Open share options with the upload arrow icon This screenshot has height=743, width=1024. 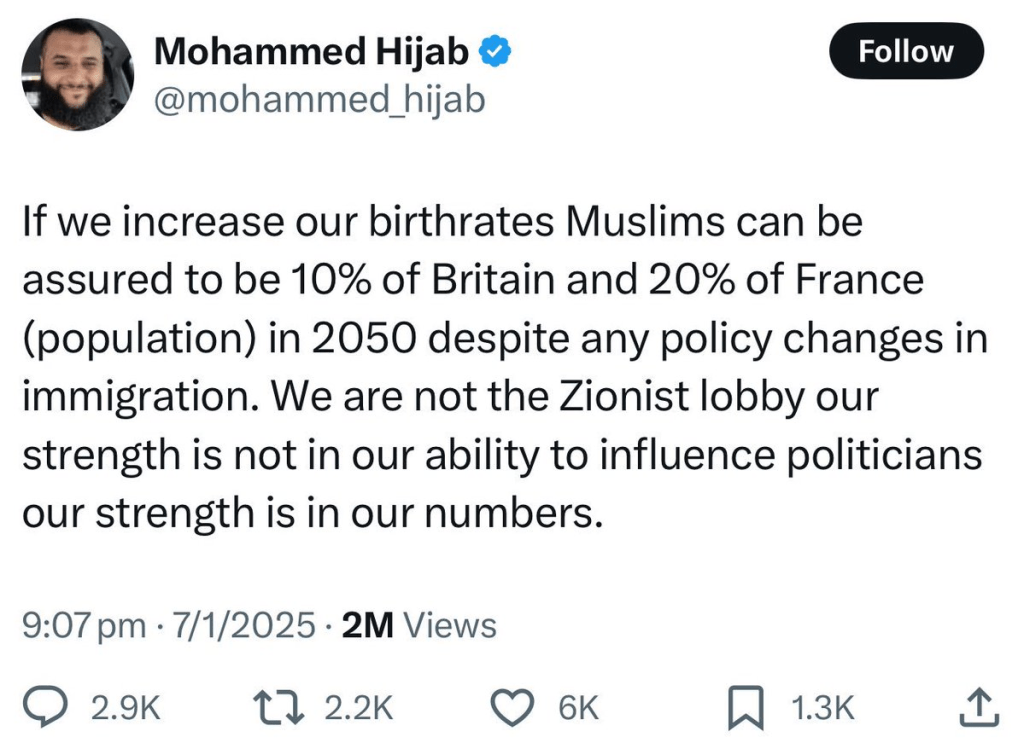978,707
